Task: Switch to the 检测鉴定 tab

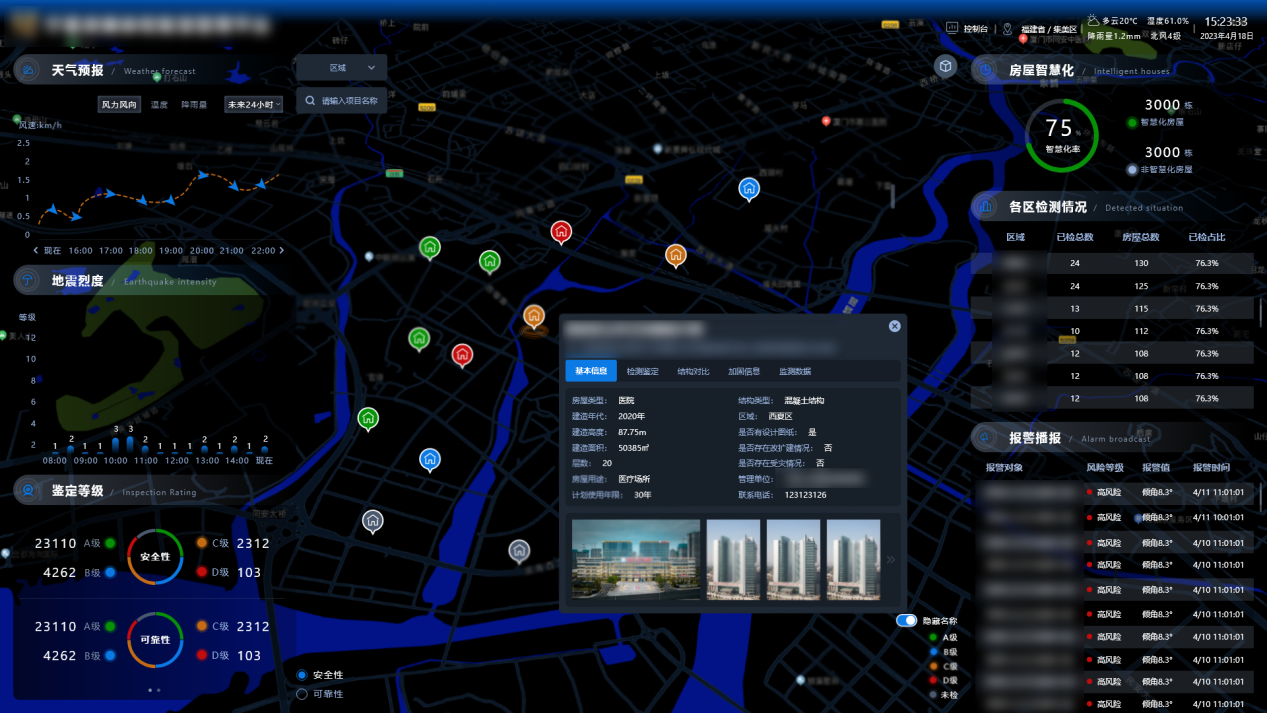Action: [642, 371]
